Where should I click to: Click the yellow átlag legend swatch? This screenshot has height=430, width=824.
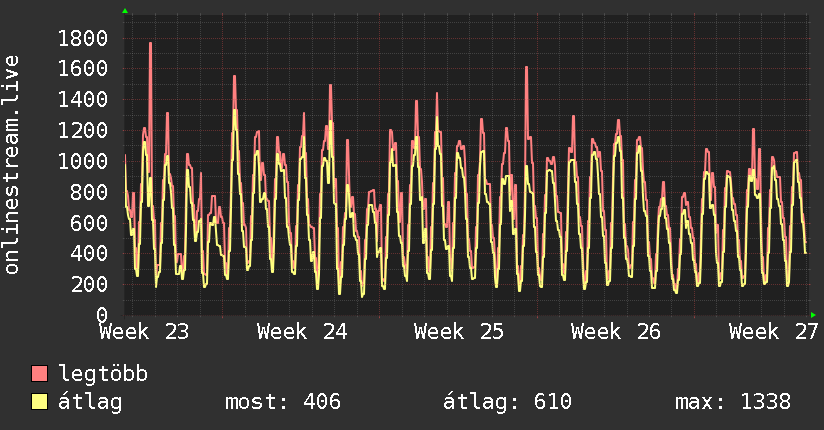39,401
